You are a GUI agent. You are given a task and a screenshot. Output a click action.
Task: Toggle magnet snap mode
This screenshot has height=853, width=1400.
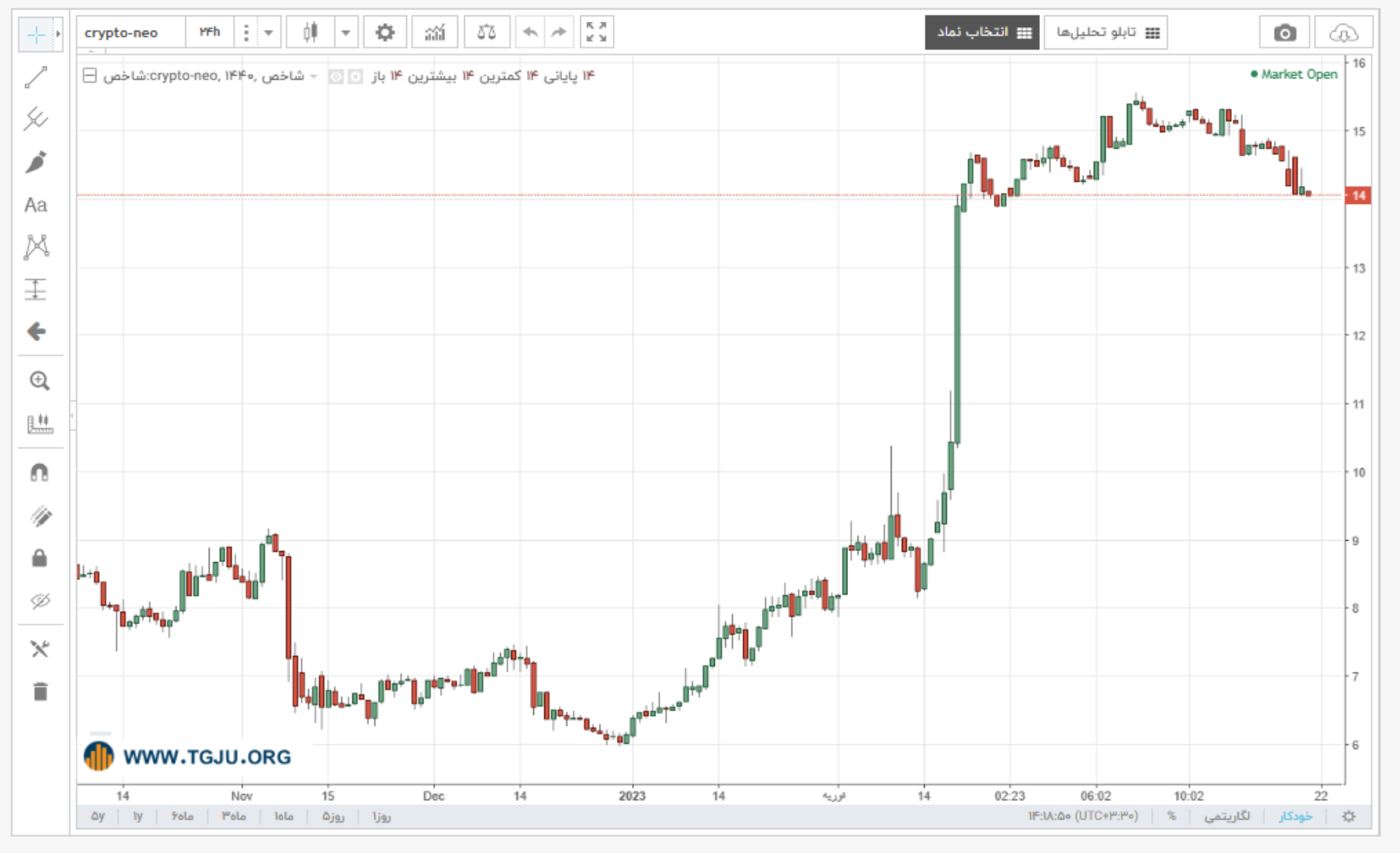39,473
